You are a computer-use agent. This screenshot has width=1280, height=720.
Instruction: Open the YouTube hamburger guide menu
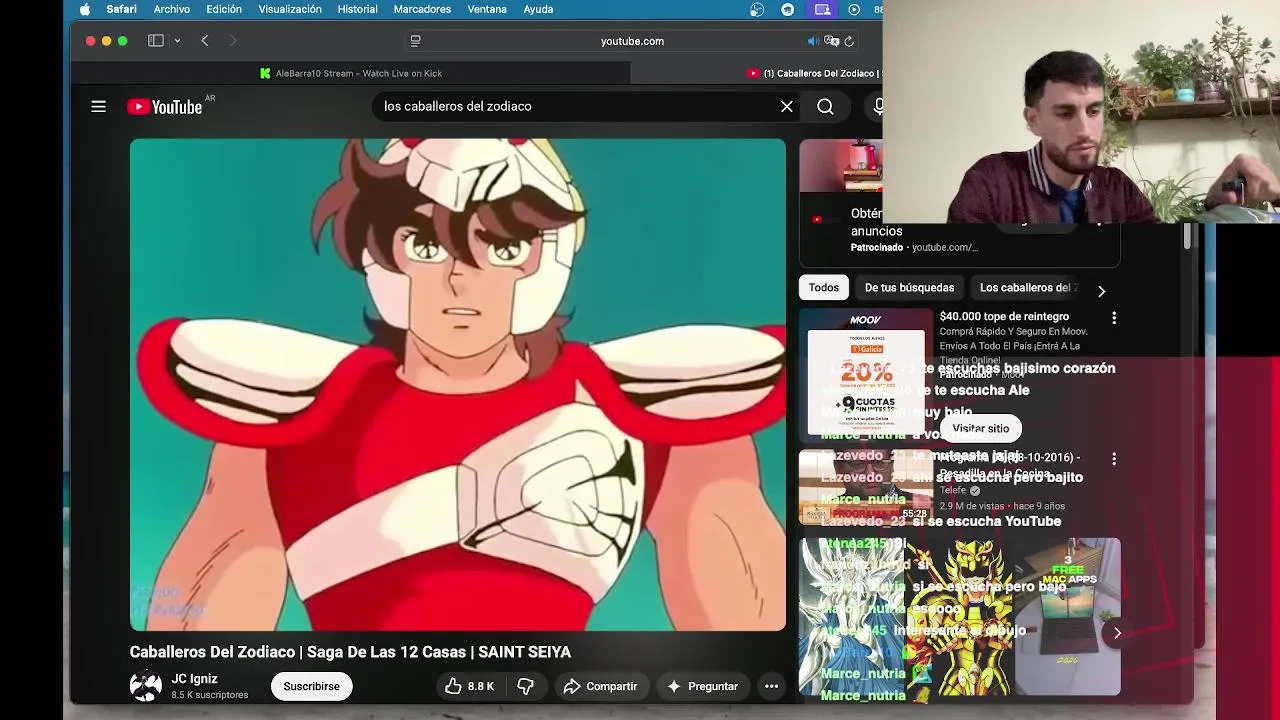click(x=98, y=106)
